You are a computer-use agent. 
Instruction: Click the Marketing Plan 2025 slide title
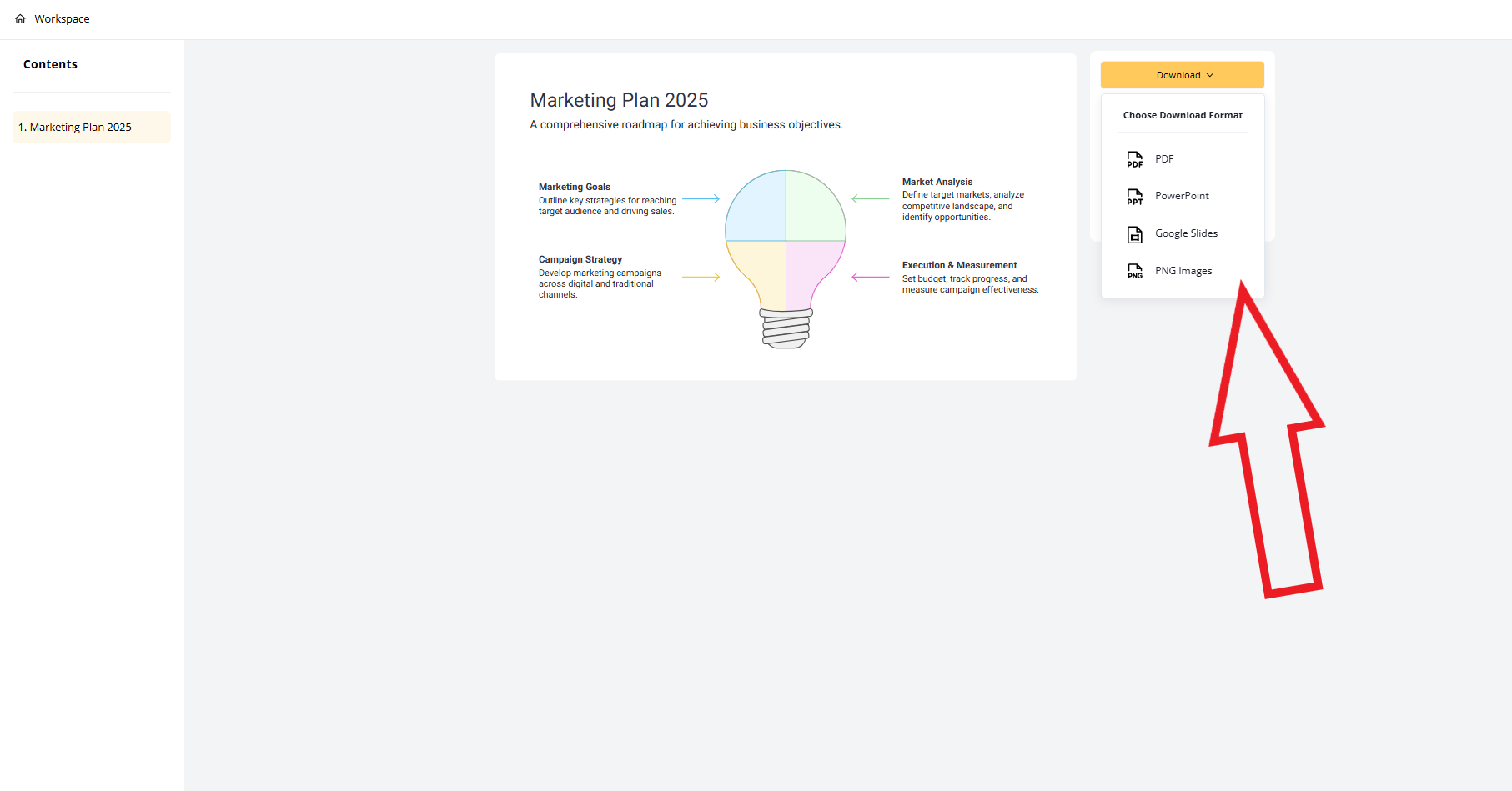coord(619,99)
